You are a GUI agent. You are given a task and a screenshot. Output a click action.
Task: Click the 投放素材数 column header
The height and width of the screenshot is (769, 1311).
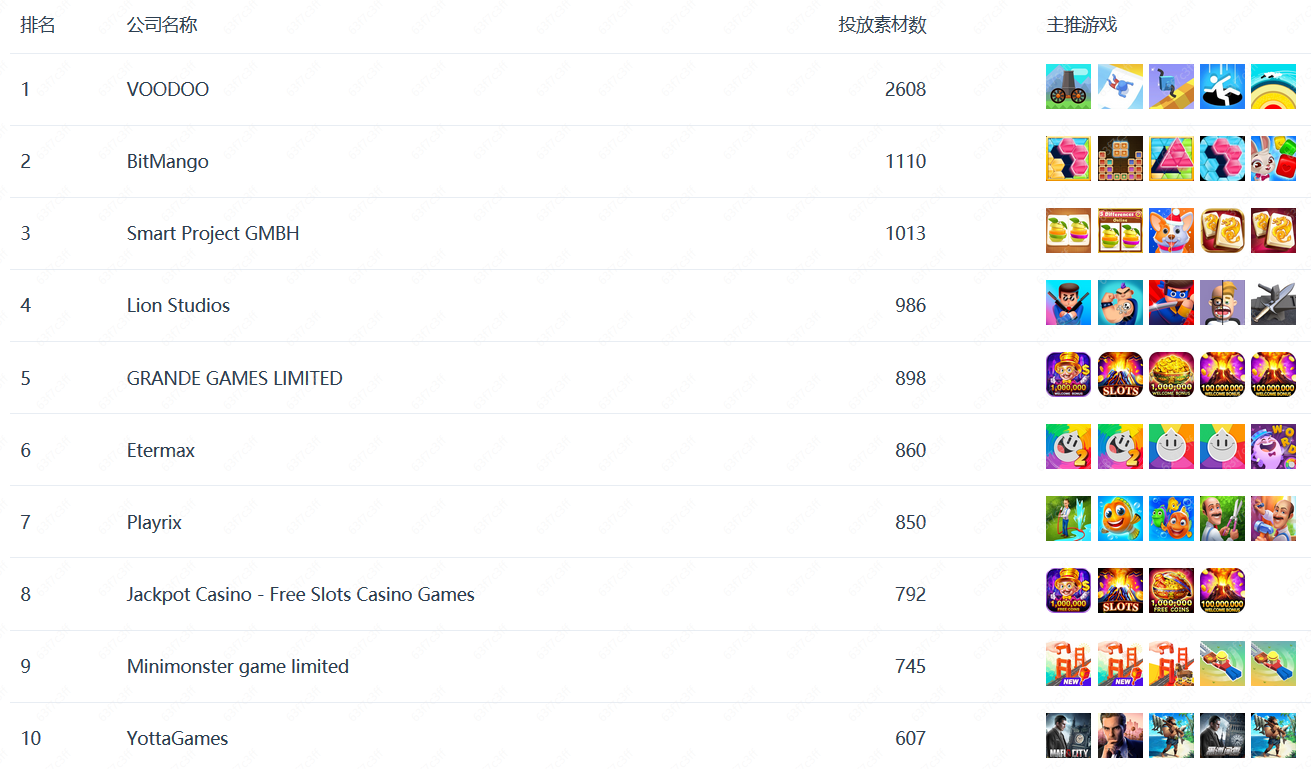coord(882,25)
